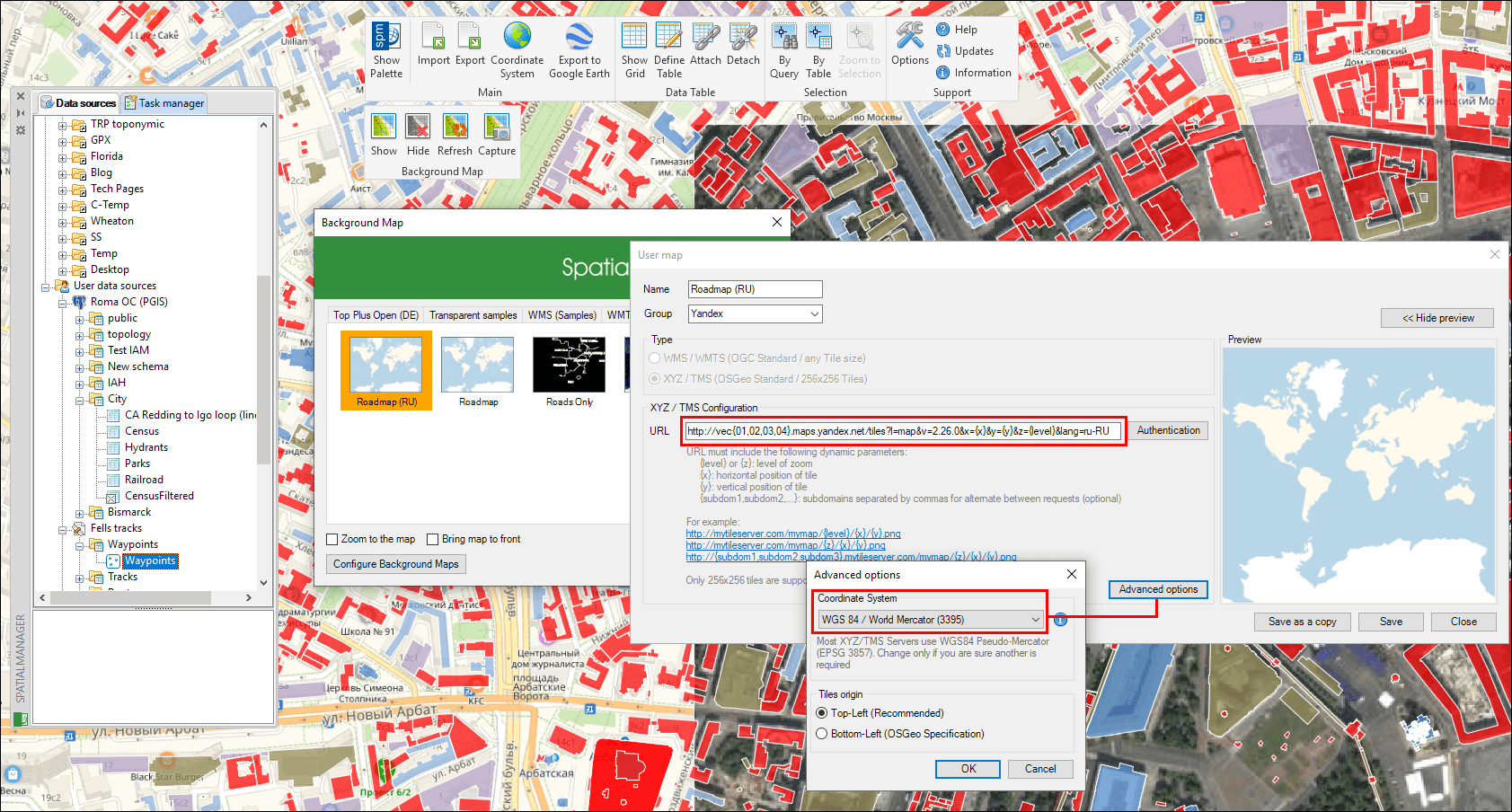1512x812 pixels.
Task: Open the Options tool icon
Action: click(909, 36)
